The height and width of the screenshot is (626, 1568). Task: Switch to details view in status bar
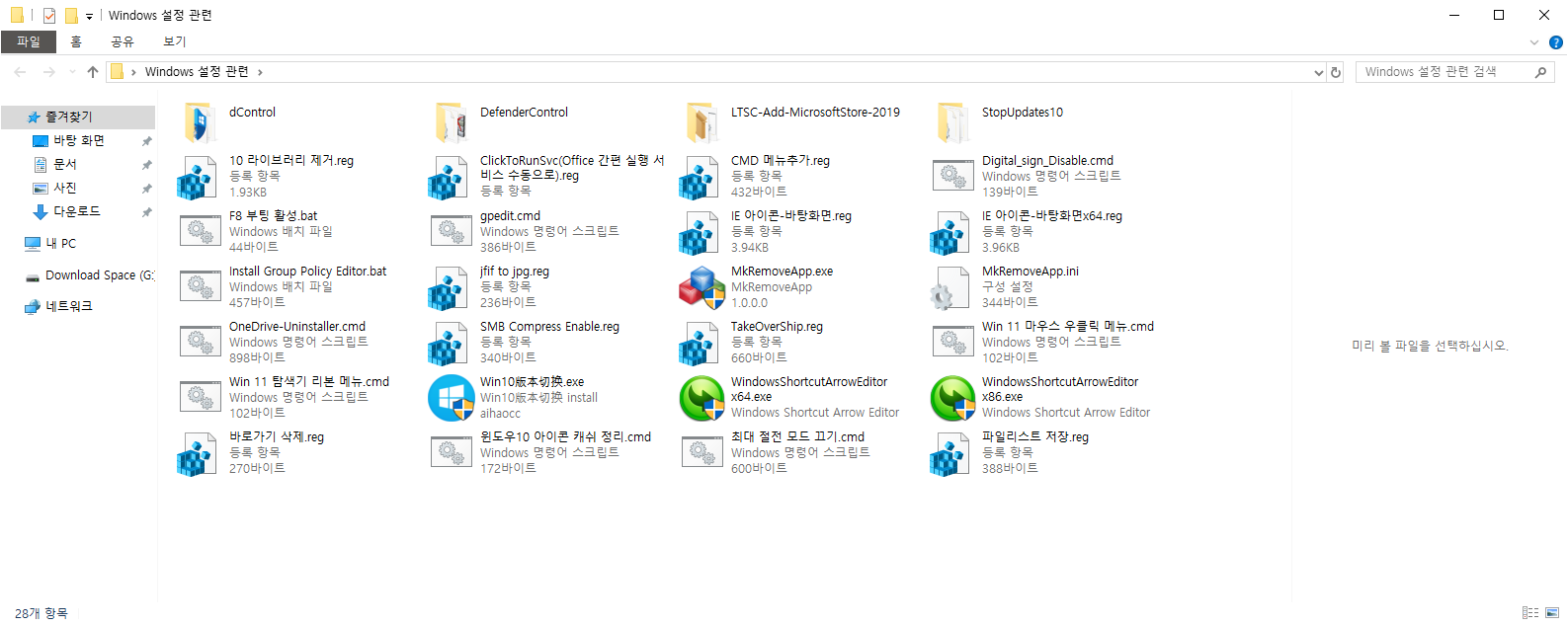click(x=1530, y=613)
